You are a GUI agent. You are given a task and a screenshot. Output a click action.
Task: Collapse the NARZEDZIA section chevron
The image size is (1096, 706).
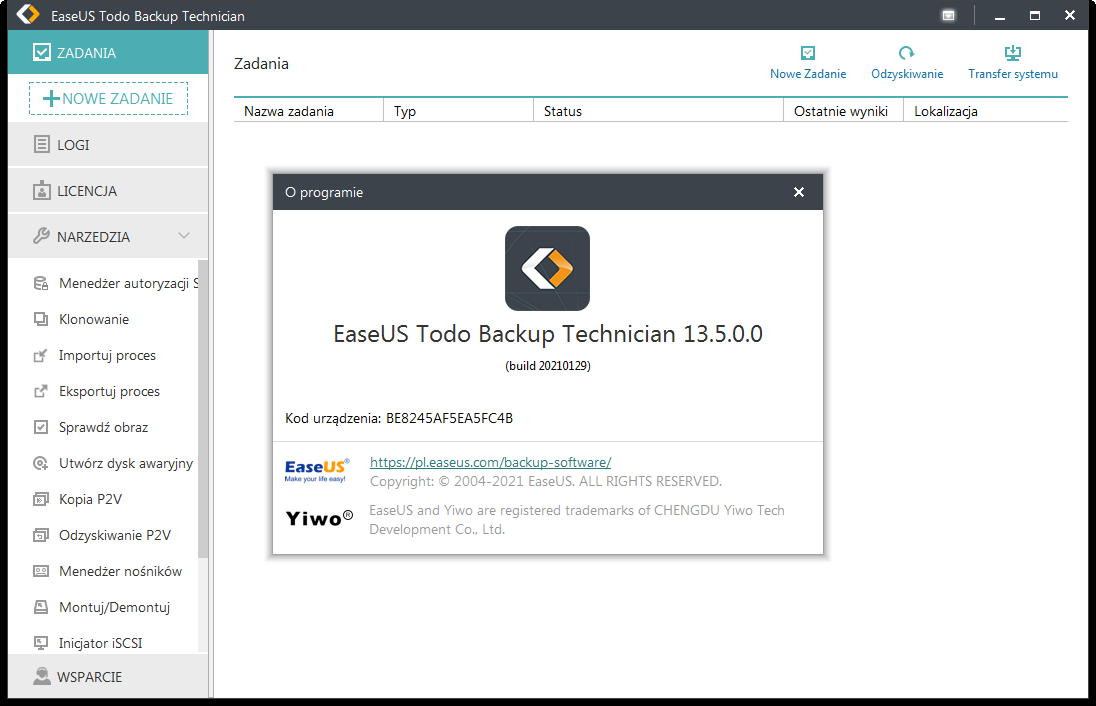point(184,236)
